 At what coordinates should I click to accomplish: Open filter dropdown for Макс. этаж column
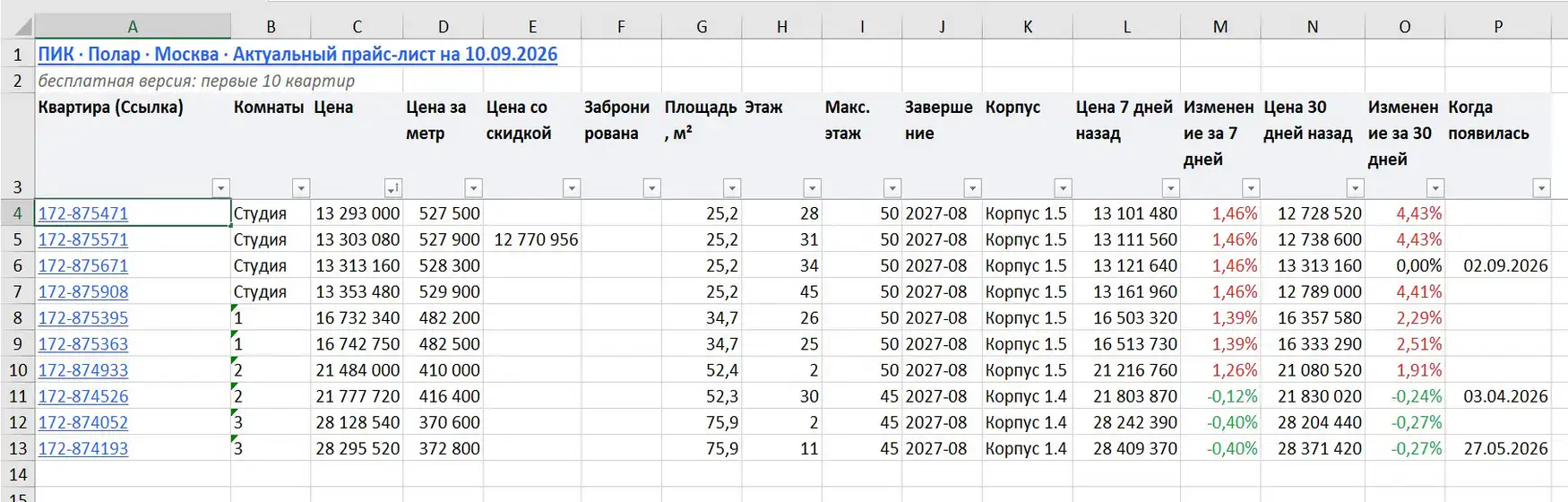pos(892,188)
